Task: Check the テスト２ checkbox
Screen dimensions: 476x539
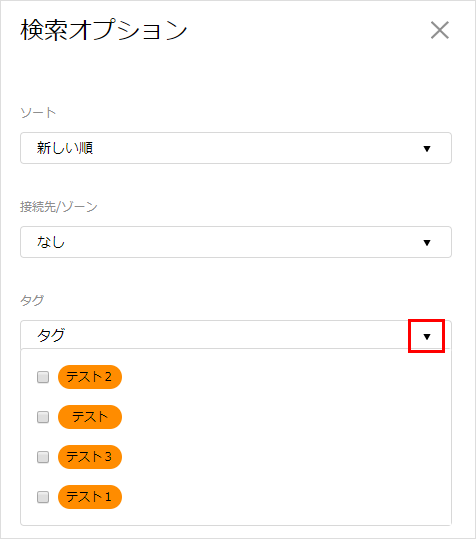Action: (43, 377)
